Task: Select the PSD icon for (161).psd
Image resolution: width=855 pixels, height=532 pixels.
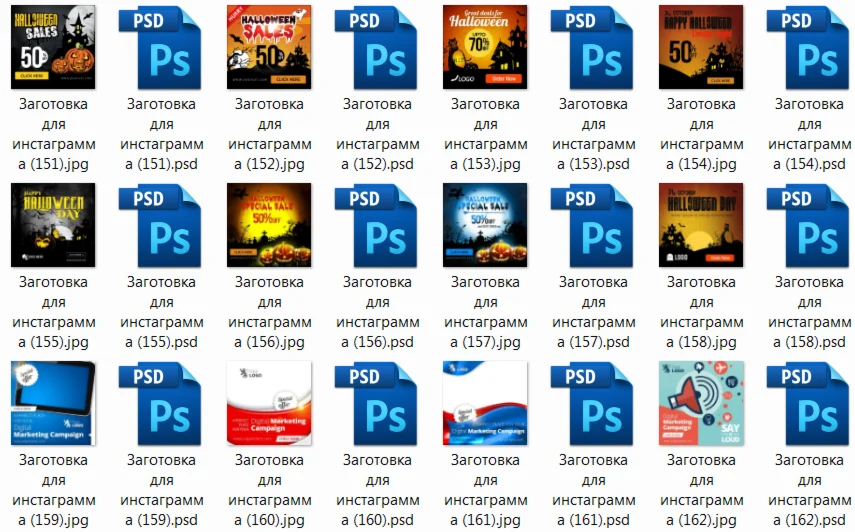Action: pyautogui.click(x=592, y=404)
